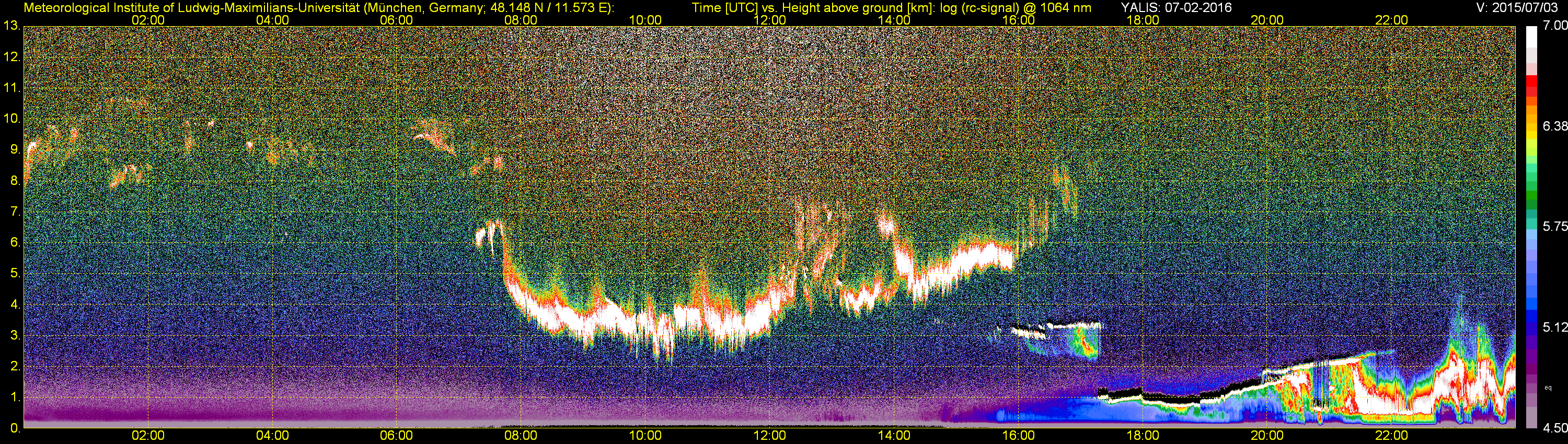Click the 2 km height axis label

point(15,367)
